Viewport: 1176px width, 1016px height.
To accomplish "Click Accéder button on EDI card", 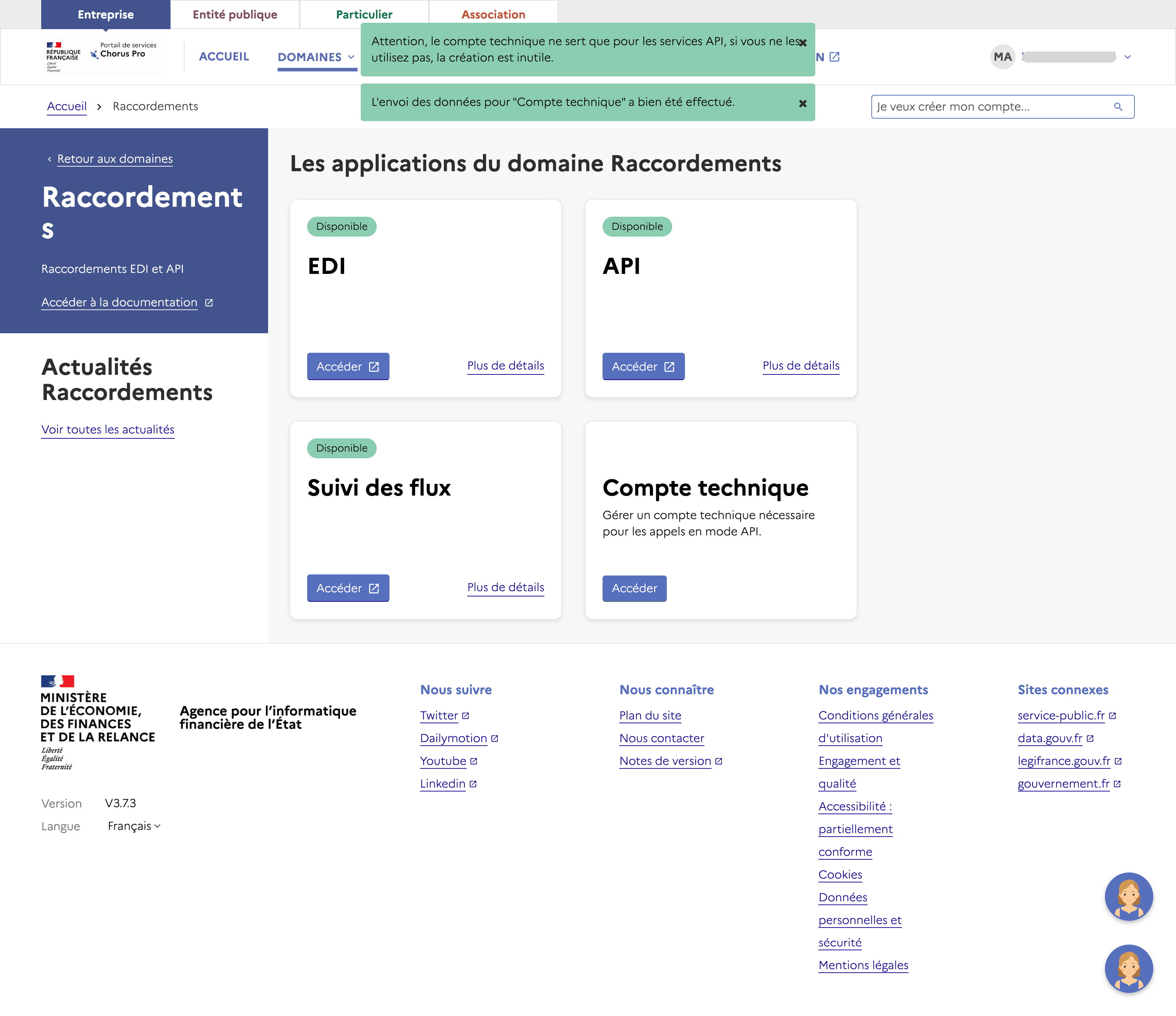I will [x=348, y=366].
